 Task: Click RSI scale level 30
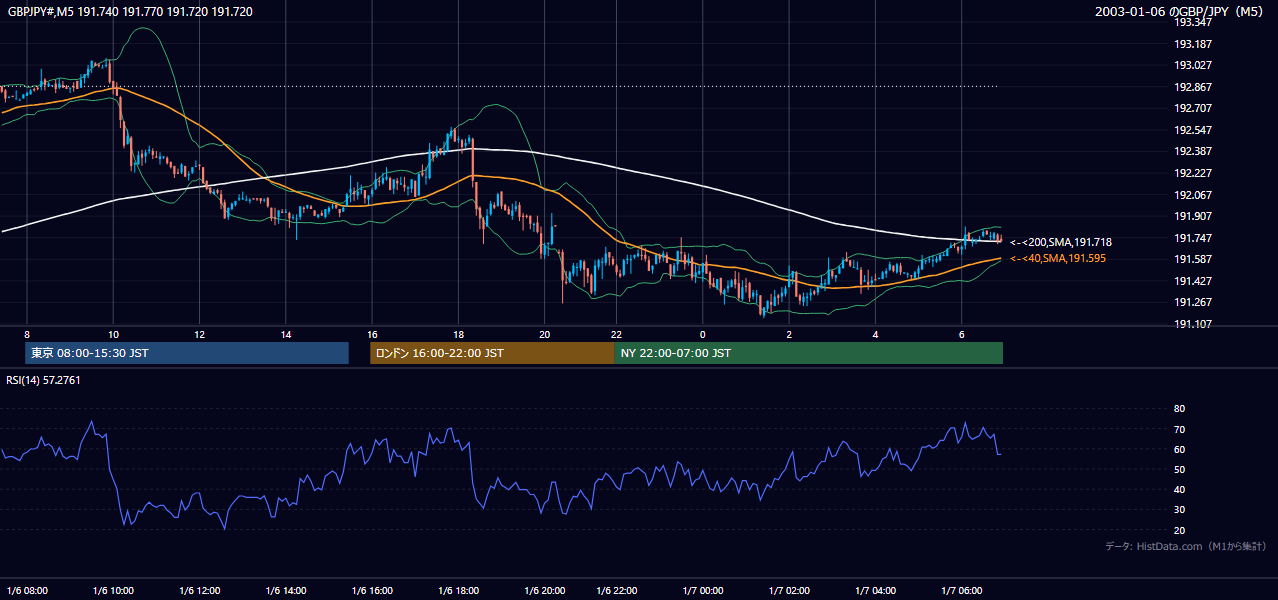tap(1179, 510)
